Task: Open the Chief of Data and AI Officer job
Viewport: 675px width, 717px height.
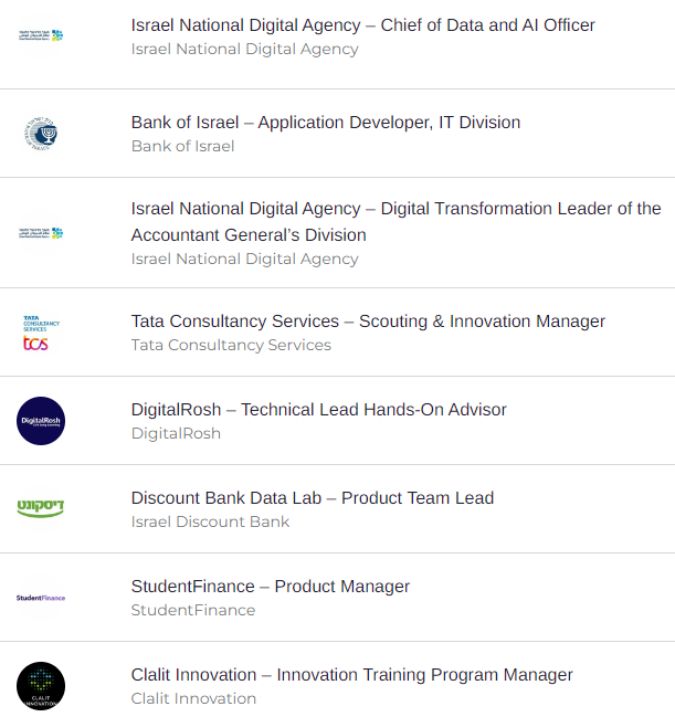Action: (363, 25)
